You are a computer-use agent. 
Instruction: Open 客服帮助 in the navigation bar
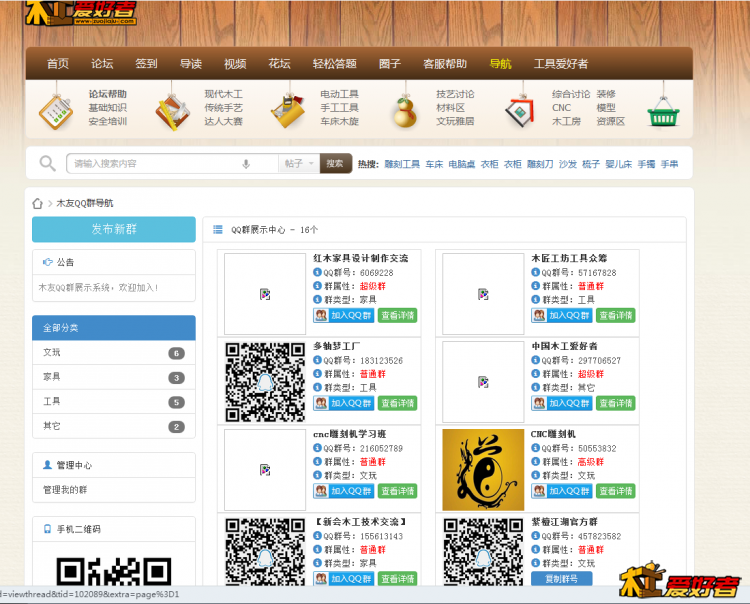445,64
